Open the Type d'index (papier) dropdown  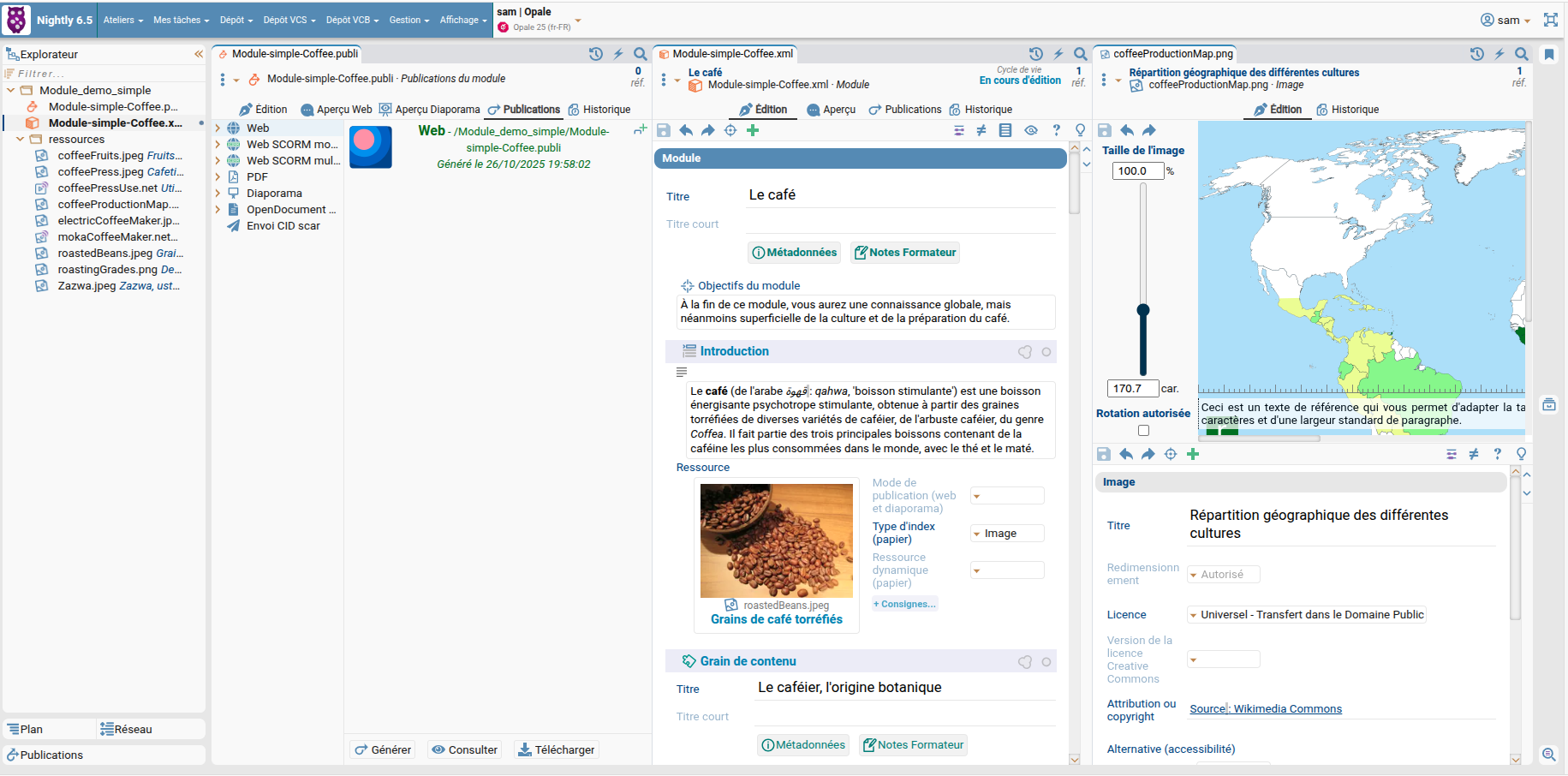(1007, 534)
